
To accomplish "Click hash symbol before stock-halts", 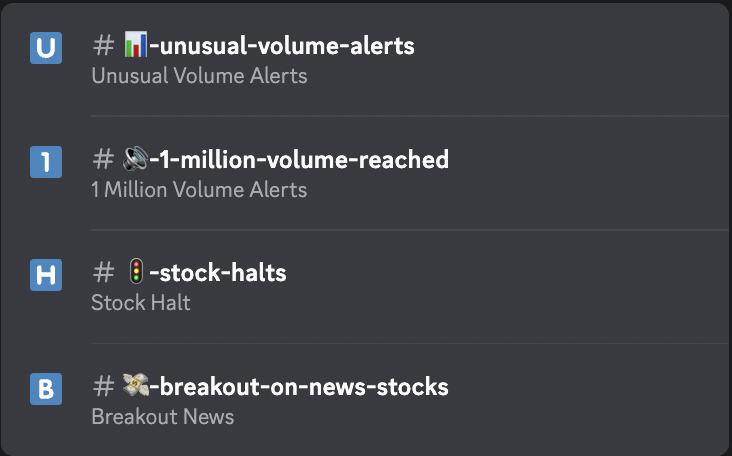I will pos(103,273).
